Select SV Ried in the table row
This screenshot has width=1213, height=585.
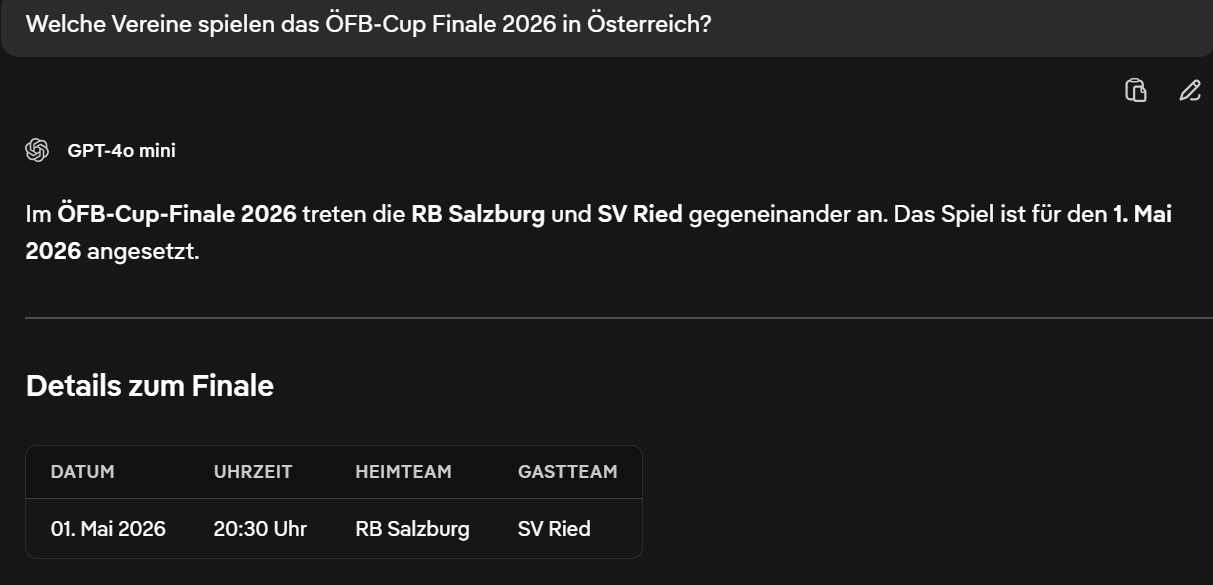554,529
